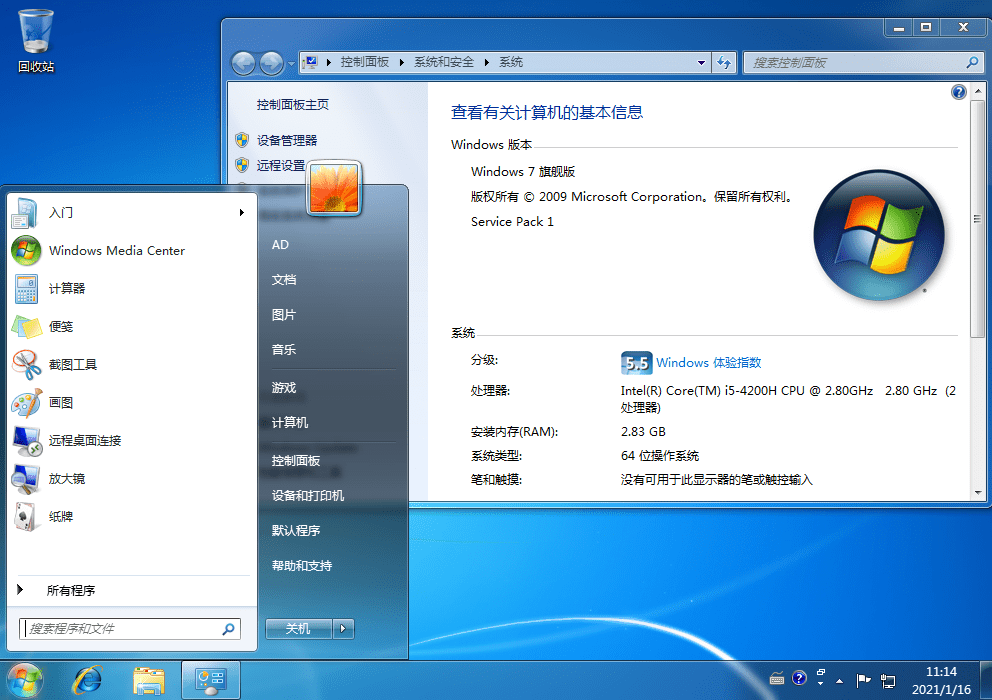
Task: Open the address bar history dropdown
Action: tap(701, 62)
